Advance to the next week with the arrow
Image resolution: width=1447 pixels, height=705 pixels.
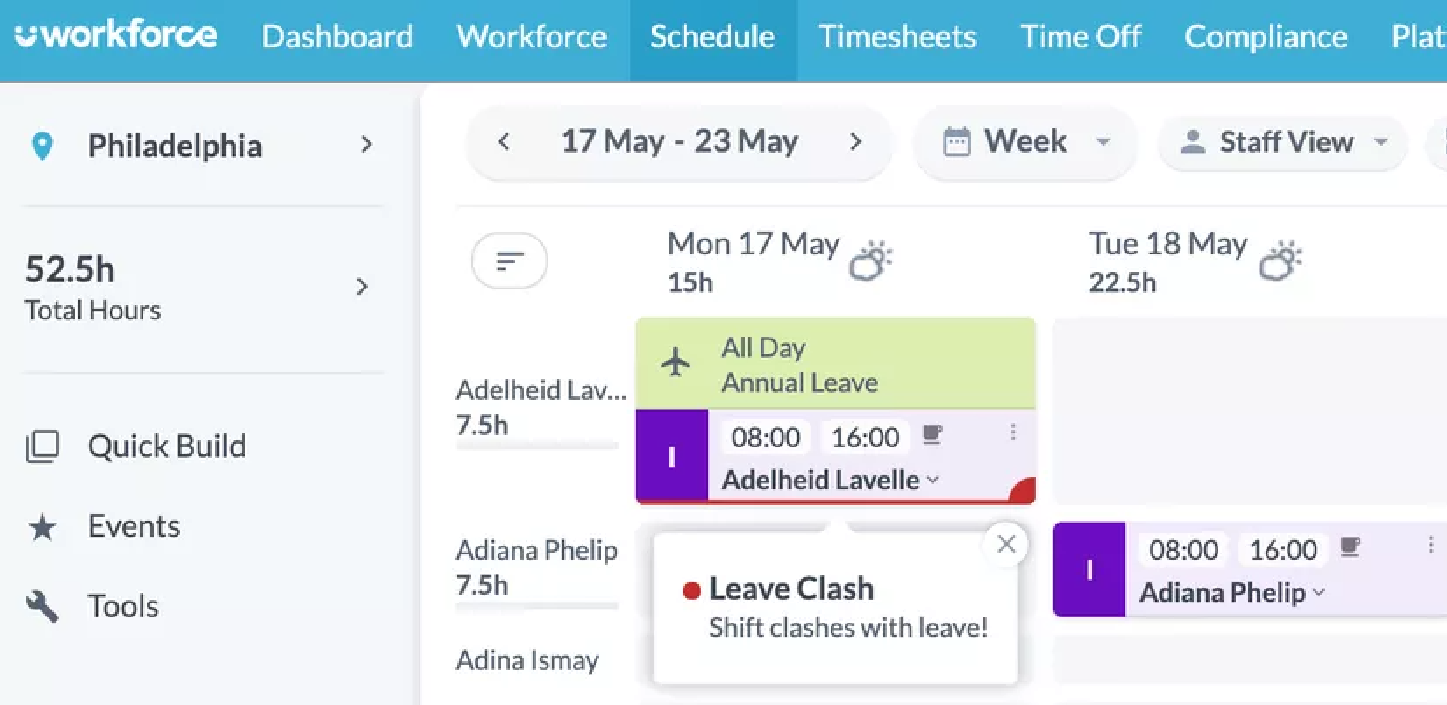point(857,143)
